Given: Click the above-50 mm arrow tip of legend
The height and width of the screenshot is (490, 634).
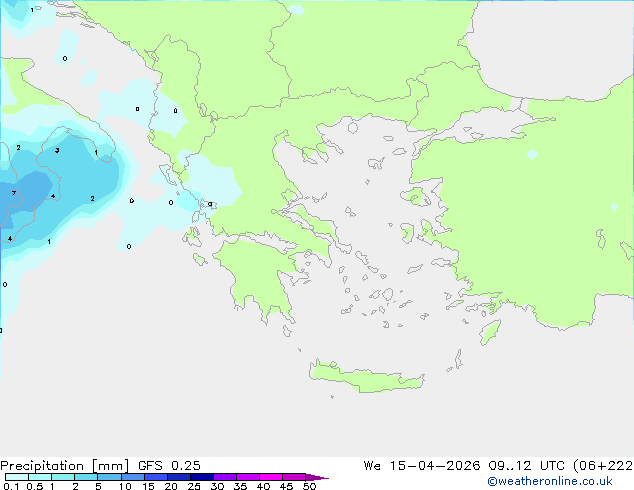Looking at the screenshot, I should coord(317,477).
